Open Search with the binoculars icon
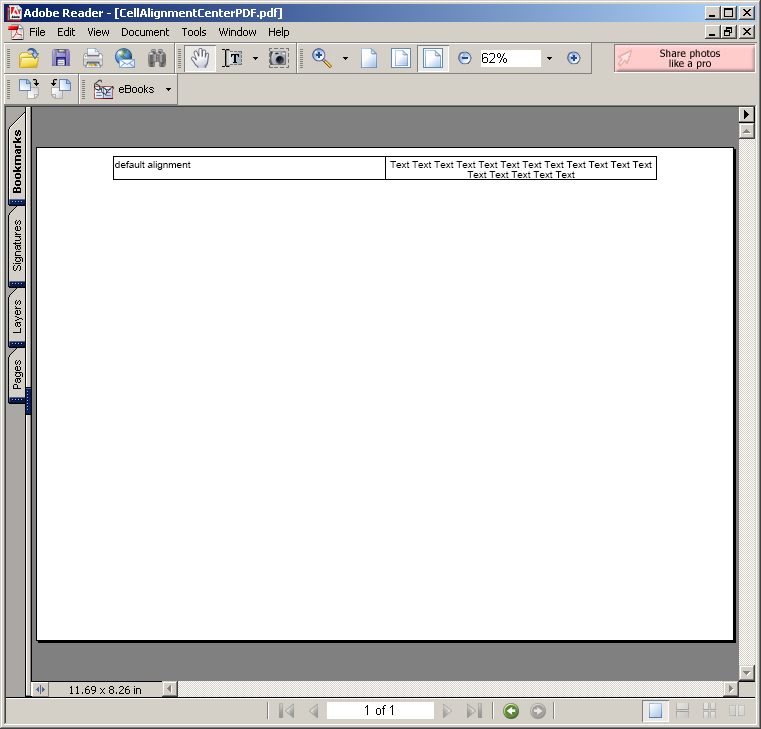The height and width of the screenshot is (729, 761). tap(157, 58)
